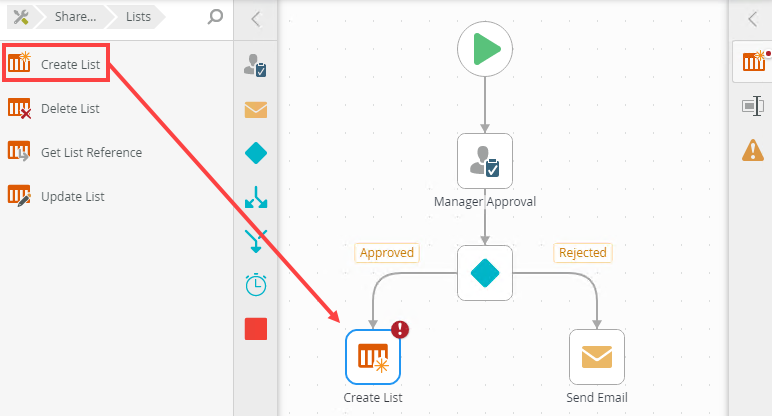This screenshot has width=772, height=416.
Task: Select the Decision diamond favorite icon
Action: click(256, 153)
